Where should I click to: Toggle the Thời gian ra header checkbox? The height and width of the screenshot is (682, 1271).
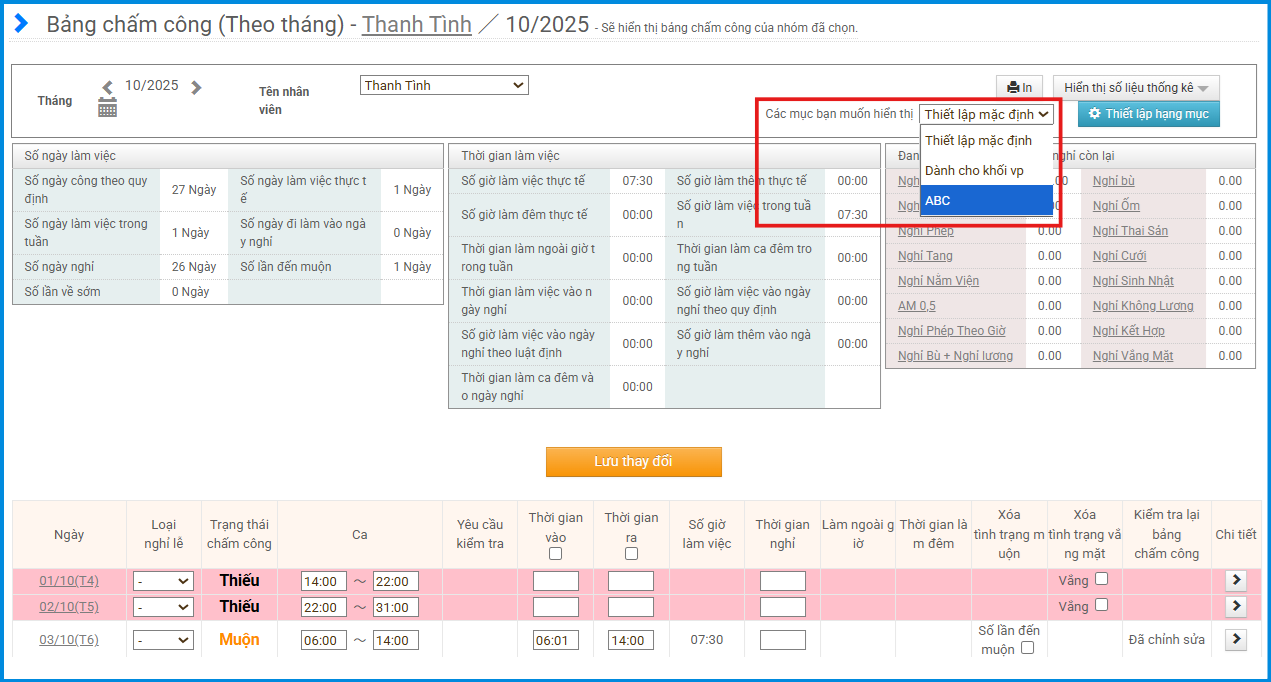pos(631,553)
